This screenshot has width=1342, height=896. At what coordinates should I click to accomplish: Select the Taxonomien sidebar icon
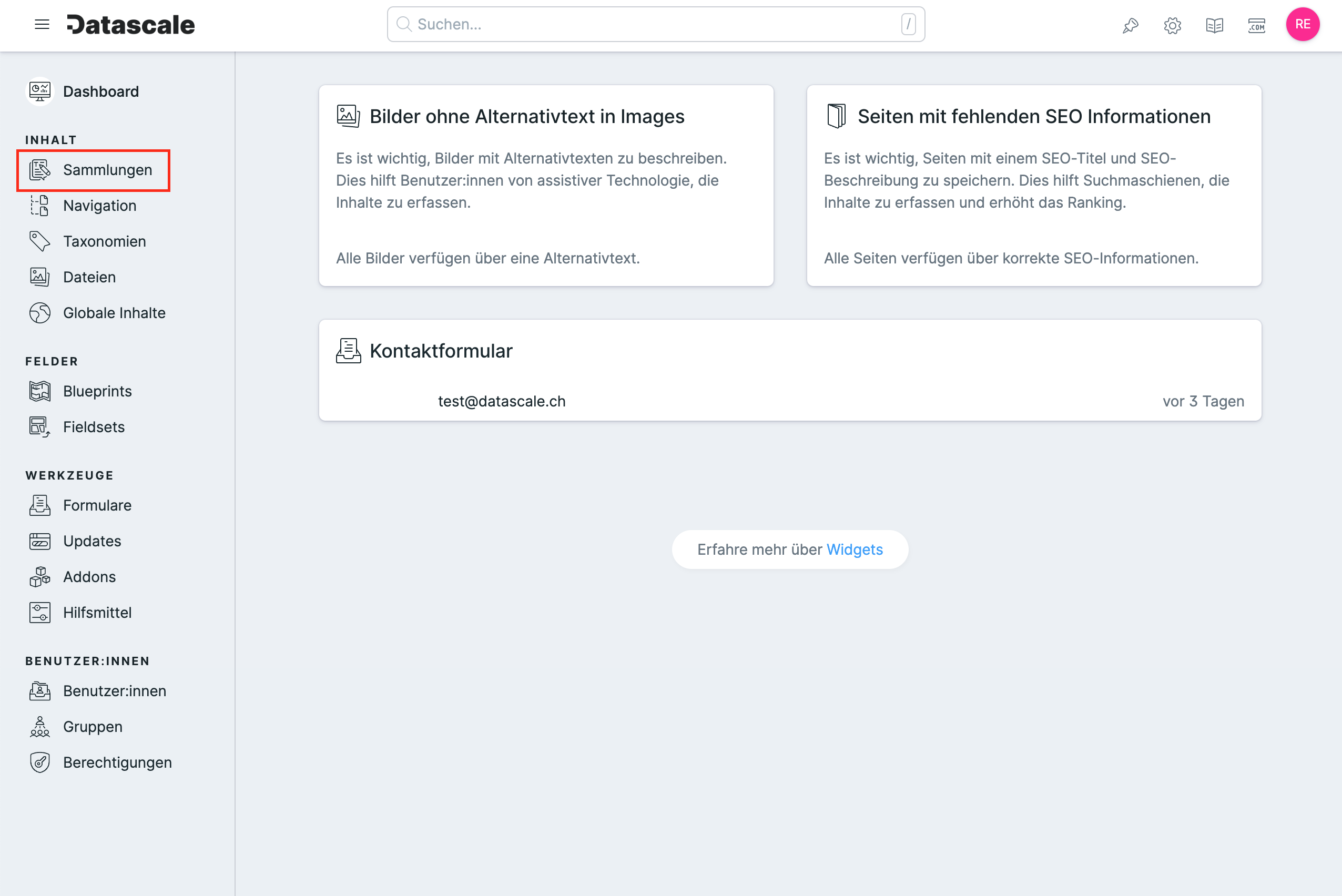[40, 241]
